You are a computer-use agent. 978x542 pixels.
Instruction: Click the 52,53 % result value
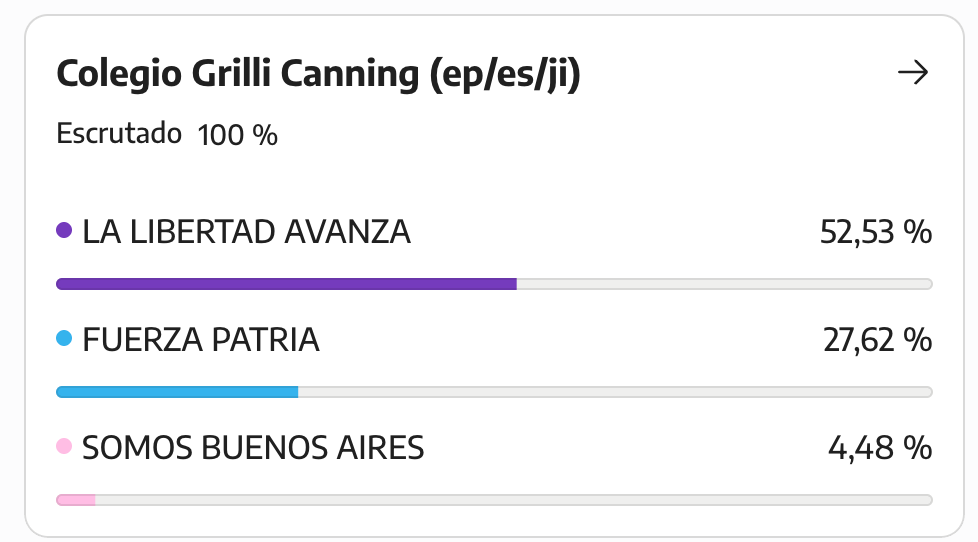click(876, 232)
